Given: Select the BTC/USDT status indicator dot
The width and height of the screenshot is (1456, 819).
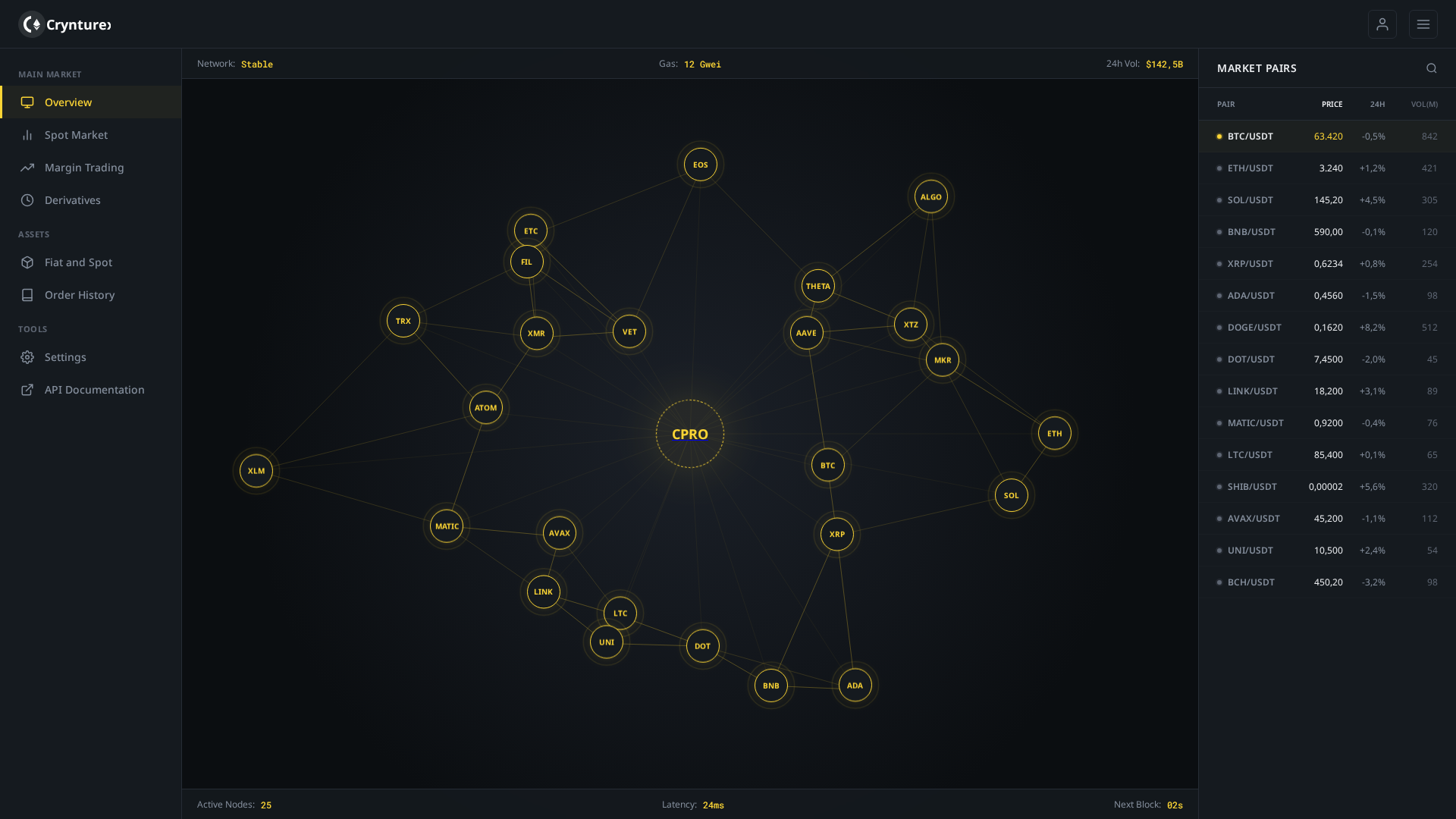Looking at the screenshot, I should [1219, 136].
